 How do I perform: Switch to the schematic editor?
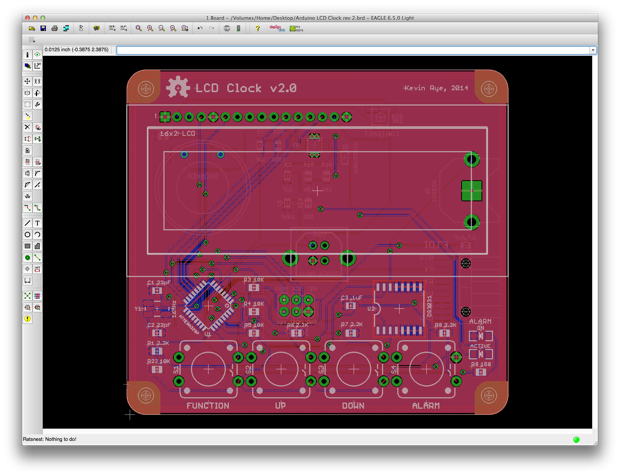[x=81, y=28]
